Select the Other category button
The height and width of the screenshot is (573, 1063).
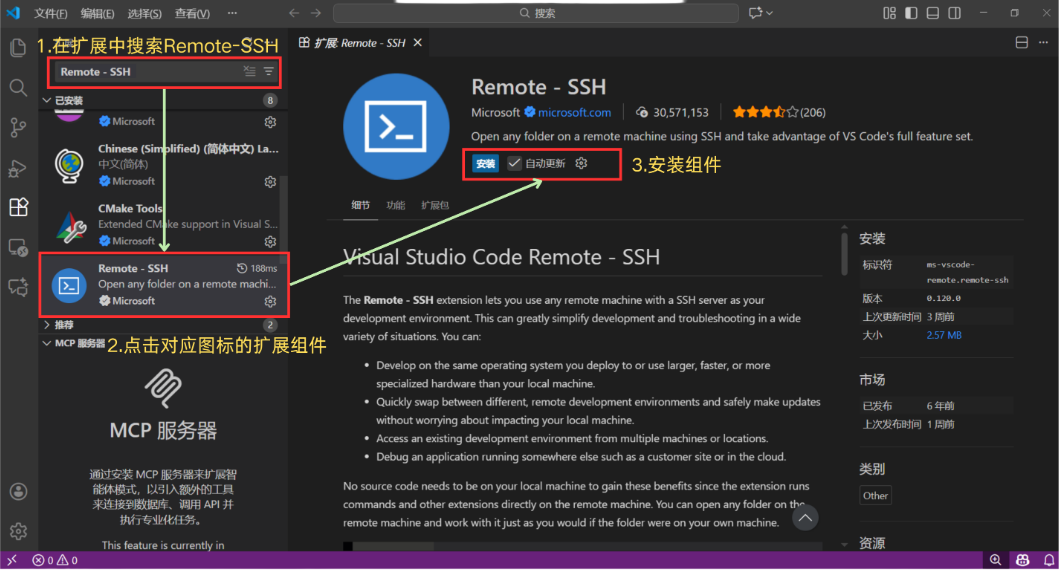(x=875, y=496)
